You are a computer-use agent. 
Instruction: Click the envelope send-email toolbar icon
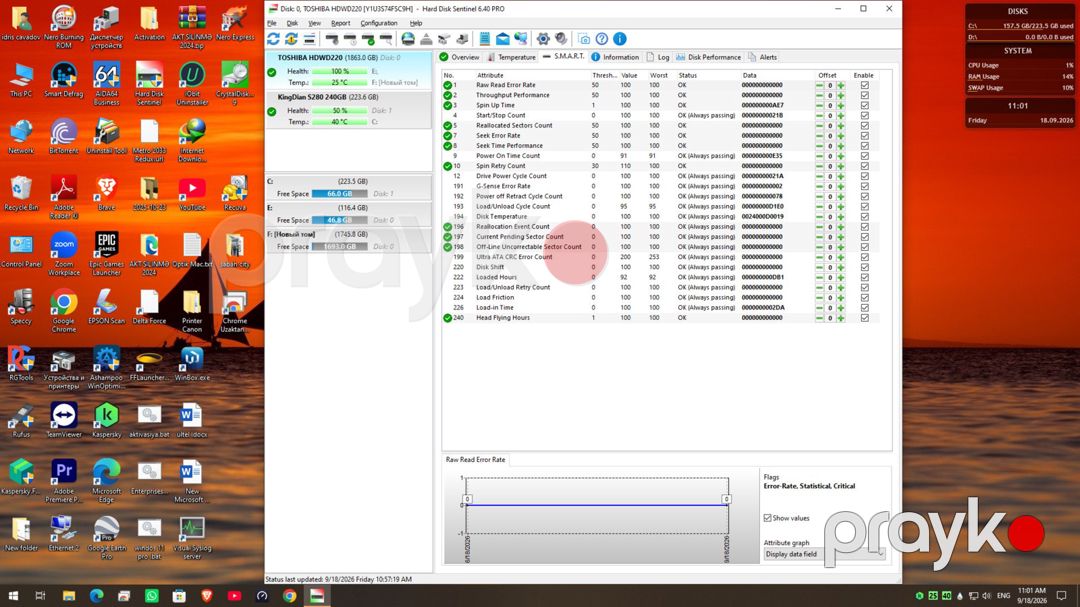[x=503, y=39]
